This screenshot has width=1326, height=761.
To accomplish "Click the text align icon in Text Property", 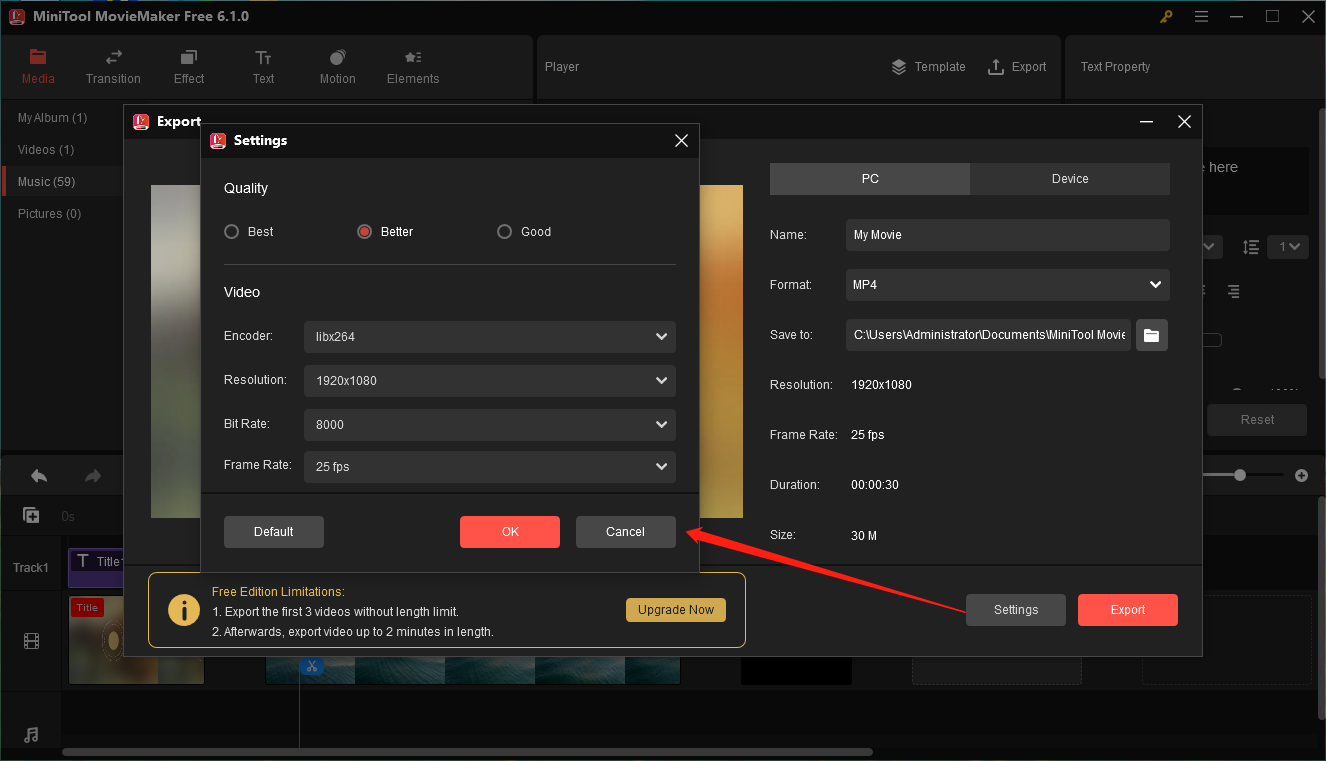I will [x=1234, y=292].
